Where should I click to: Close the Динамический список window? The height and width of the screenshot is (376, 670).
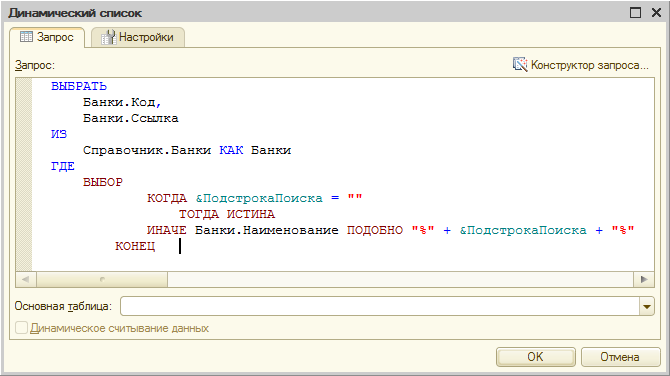(x=656, y=12)
